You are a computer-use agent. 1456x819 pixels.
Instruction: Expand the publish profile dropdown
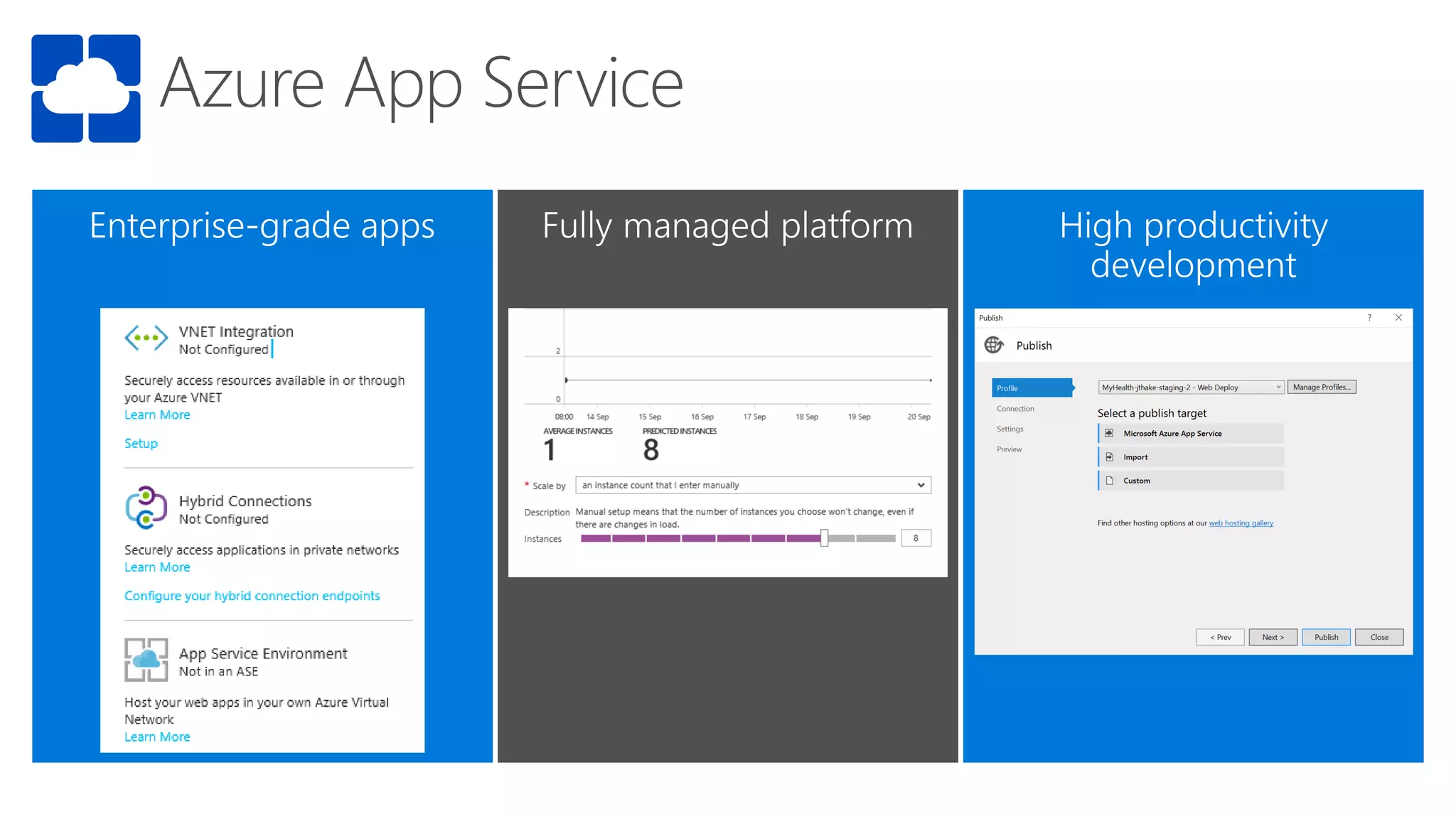pos(1278,387)
